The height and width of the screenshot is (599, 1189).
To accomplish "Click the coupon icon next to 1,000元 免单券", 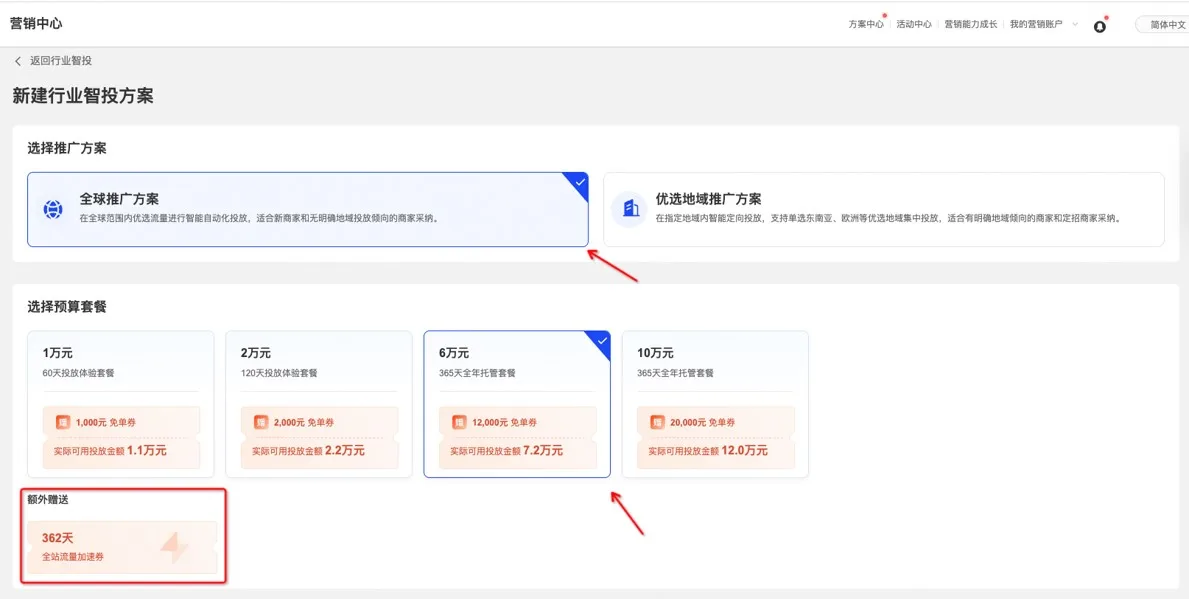I will 62,423.
